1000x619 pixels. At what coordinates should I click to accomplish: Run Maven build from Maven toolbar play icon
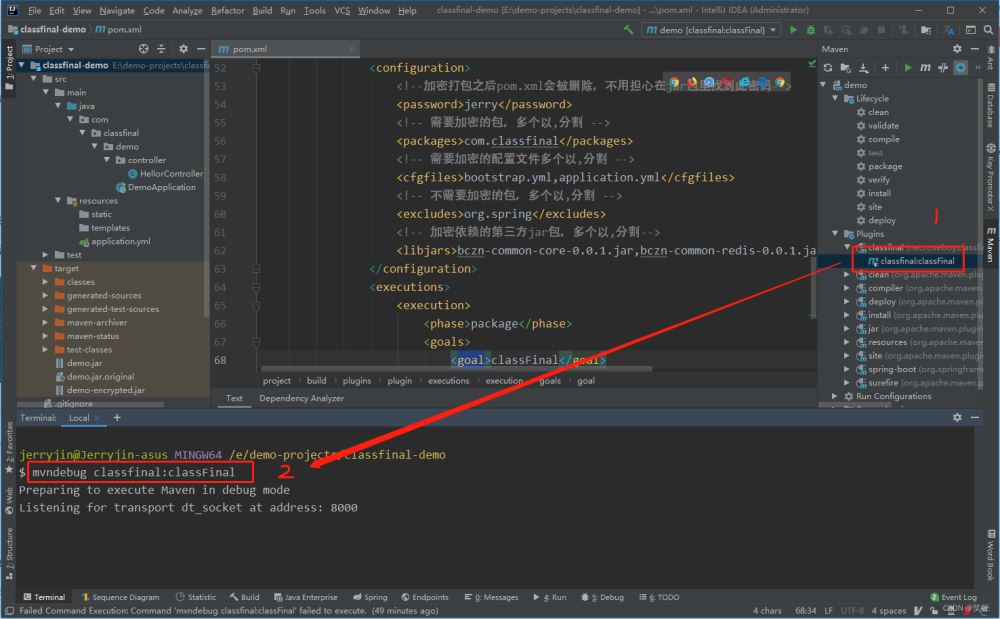point(908,68)
